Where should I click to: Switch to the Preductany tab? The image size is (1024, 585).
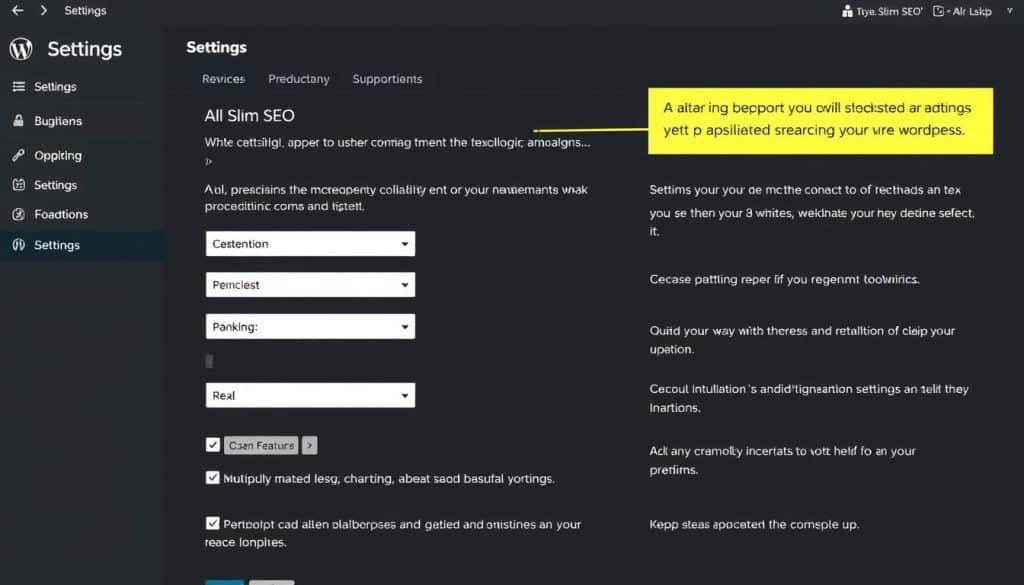click(x=298, y=79)
